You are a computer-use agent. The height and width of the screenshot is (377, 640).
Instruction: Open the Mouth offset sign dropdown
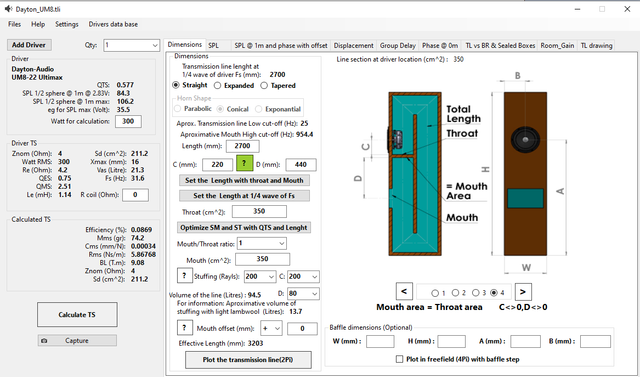tap(271, 328)
